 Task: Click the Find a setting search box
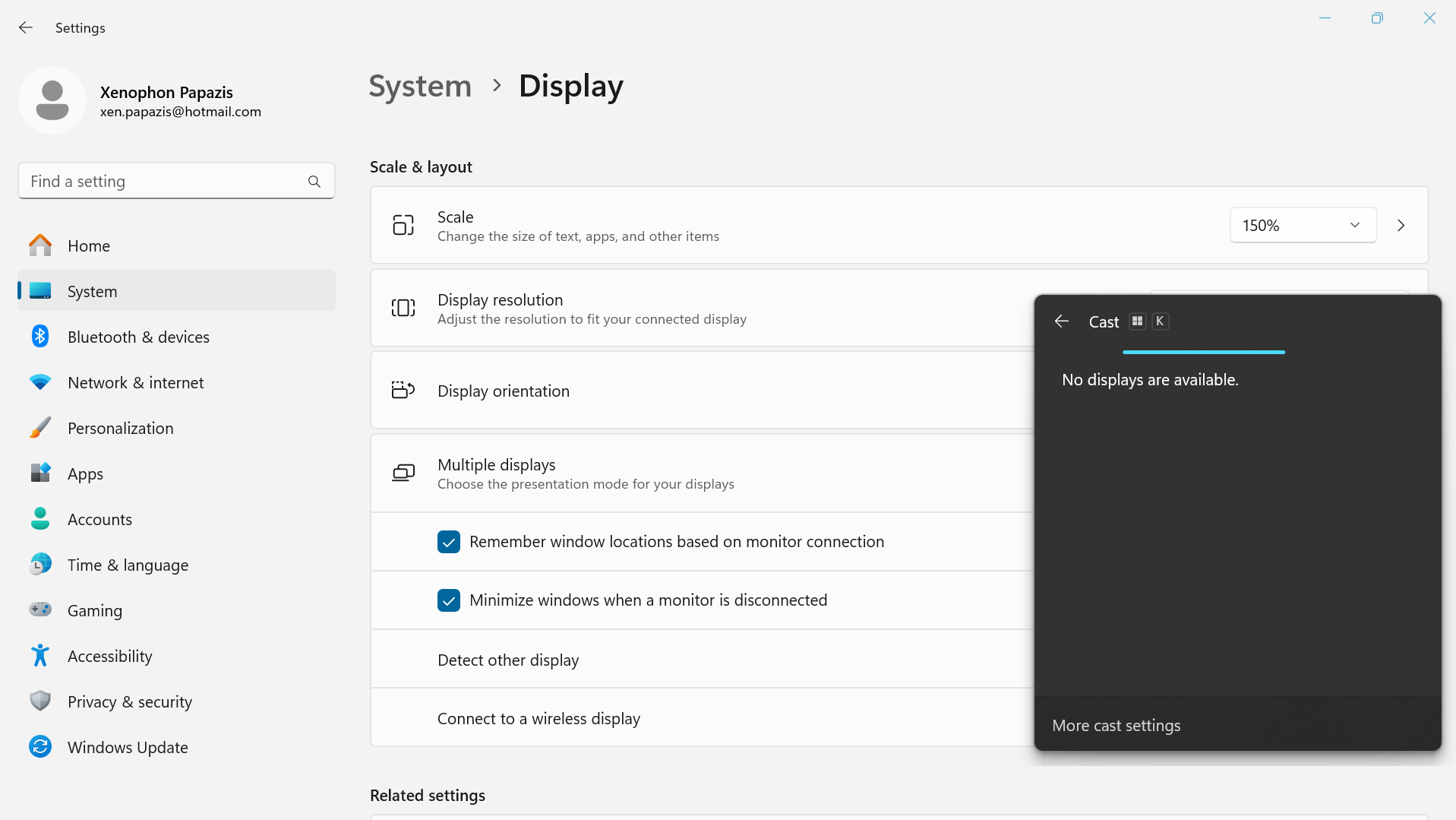(176, 181)
